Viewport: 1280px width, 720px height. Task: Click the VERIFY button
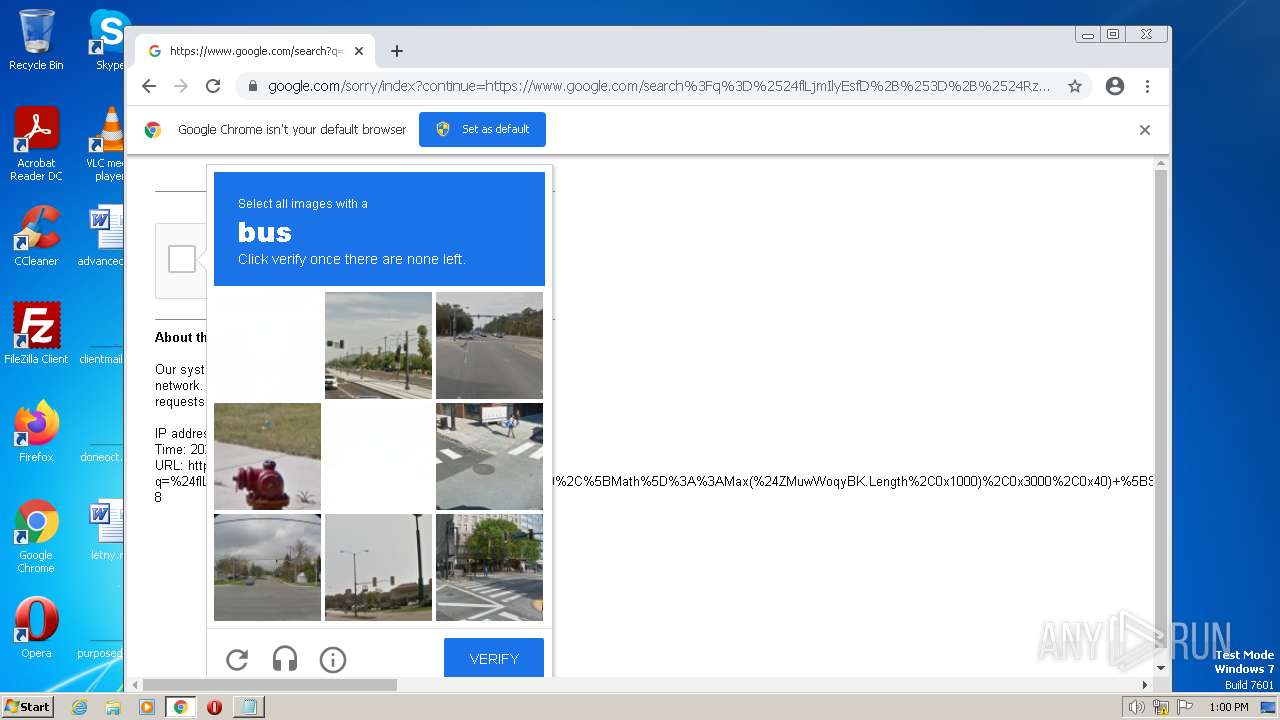494,659
